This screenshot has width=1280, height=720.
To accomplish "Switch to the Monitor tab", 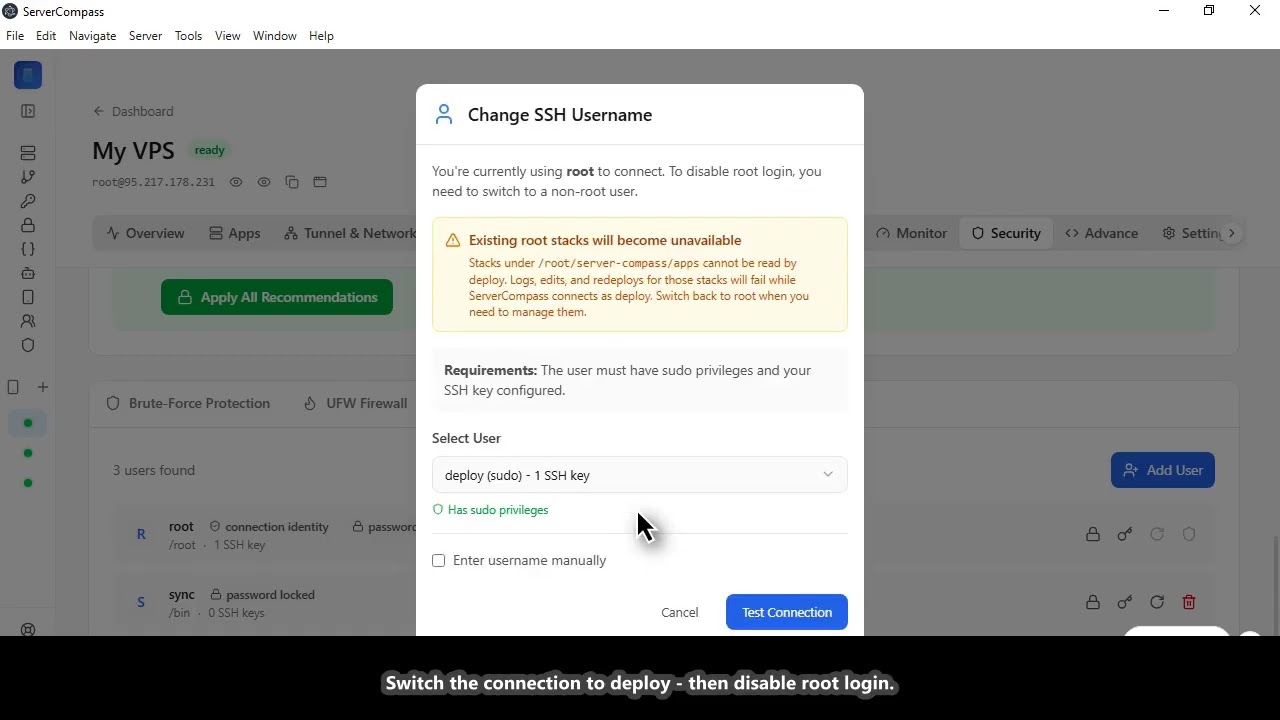I will [911, 233].
